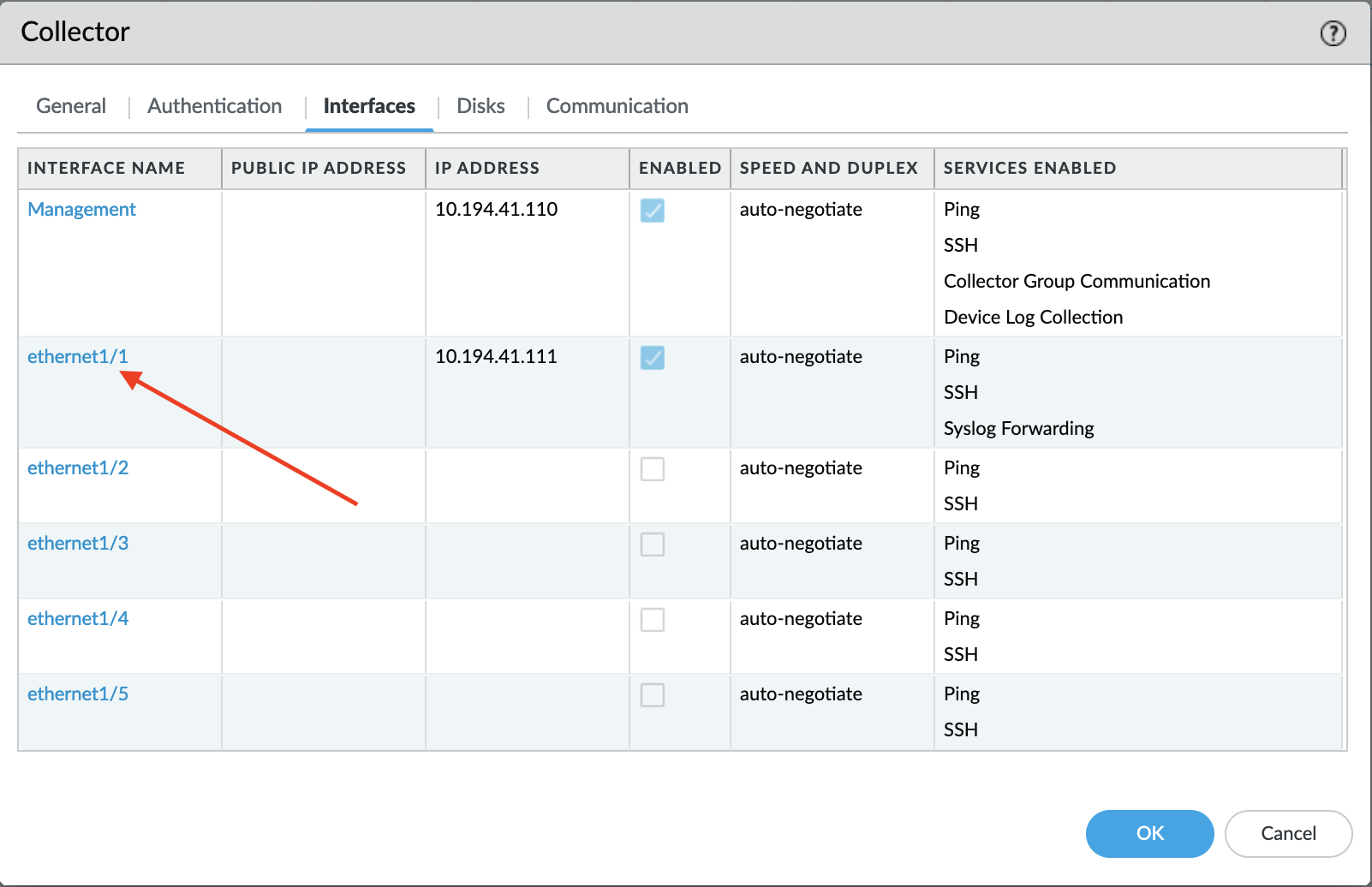Open the Management interface settings
The height and width of the screenshot is (887, 1372).
[x=81, y=209]
